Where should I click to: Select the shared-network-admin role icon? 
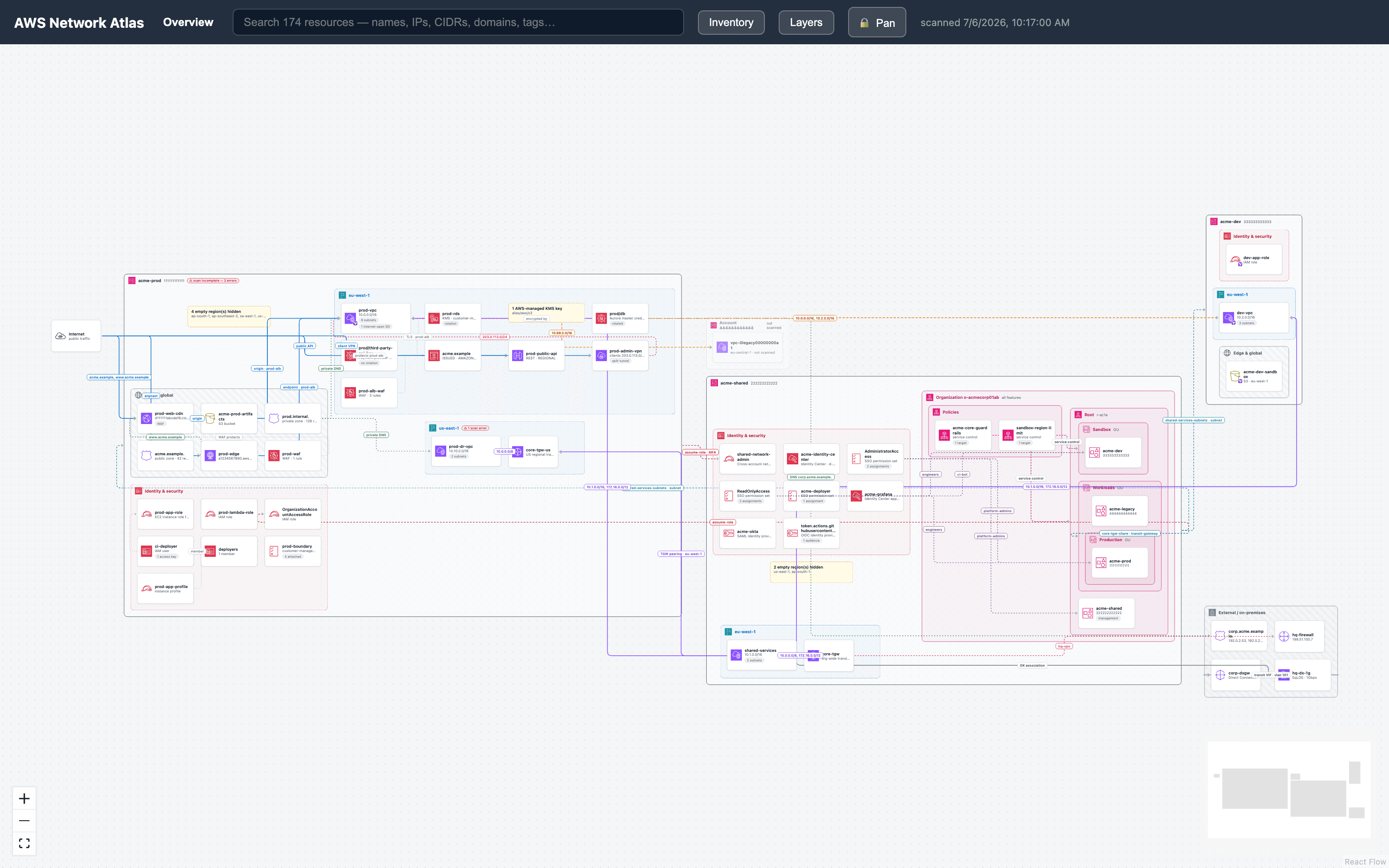click(x=728, y=458)
